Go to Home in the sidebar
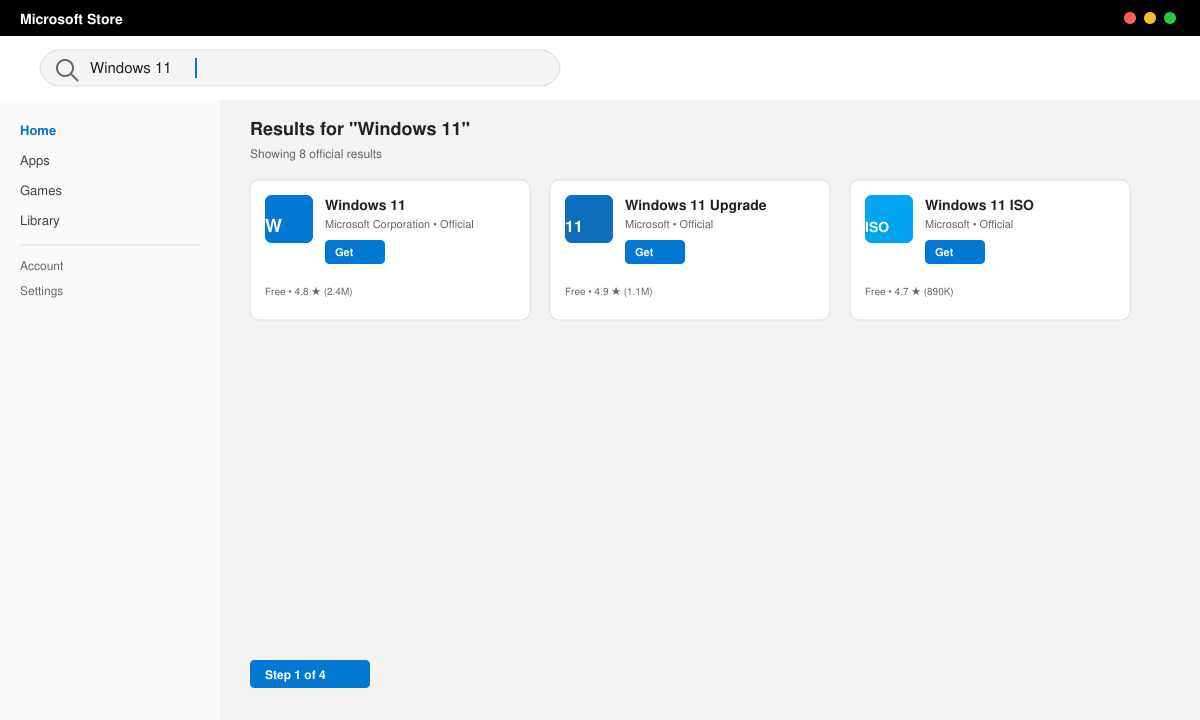 [x=38, y=131]
